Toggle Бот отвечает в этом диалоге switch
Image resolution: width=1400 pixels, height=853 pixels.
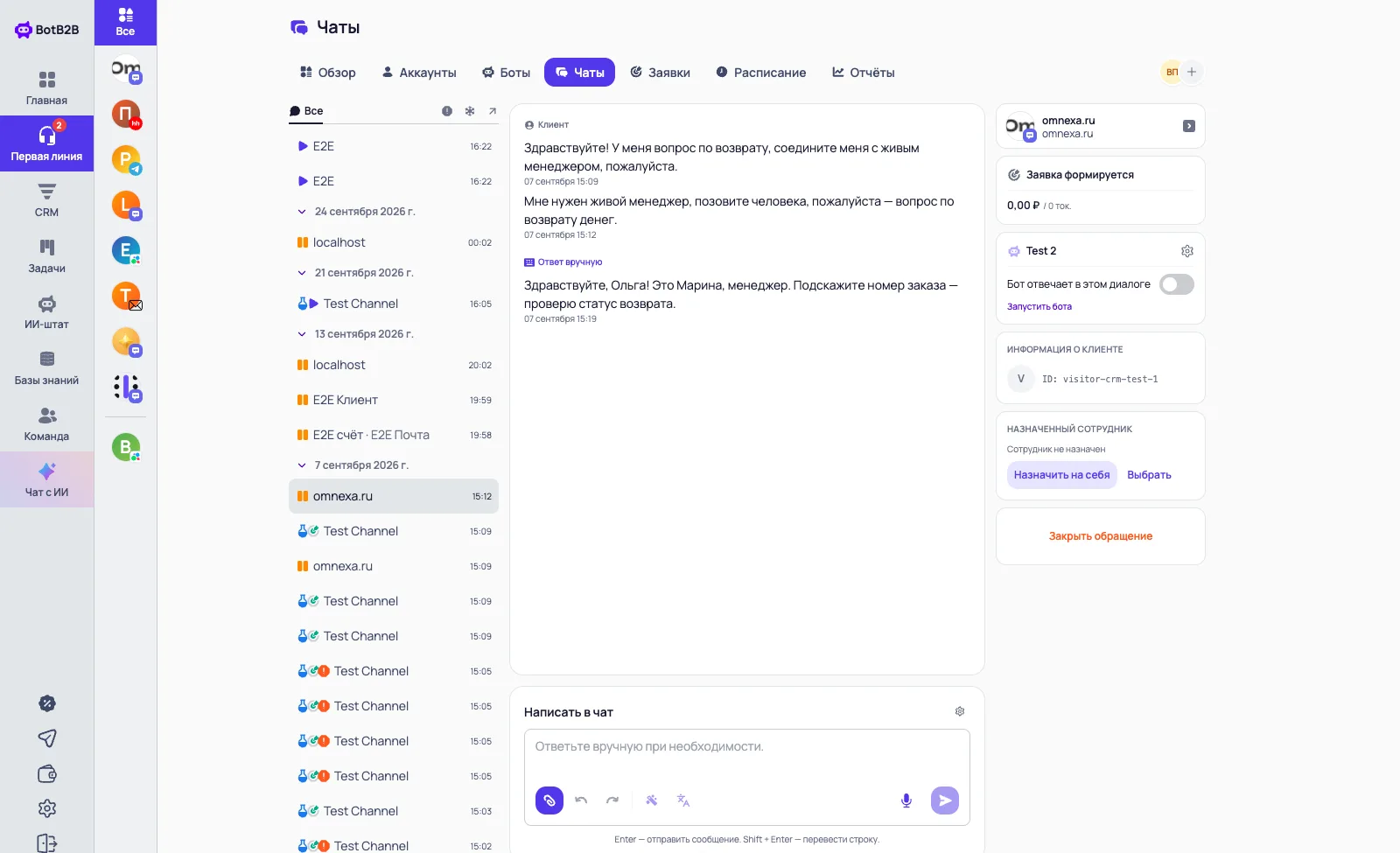click(1177, 284)
